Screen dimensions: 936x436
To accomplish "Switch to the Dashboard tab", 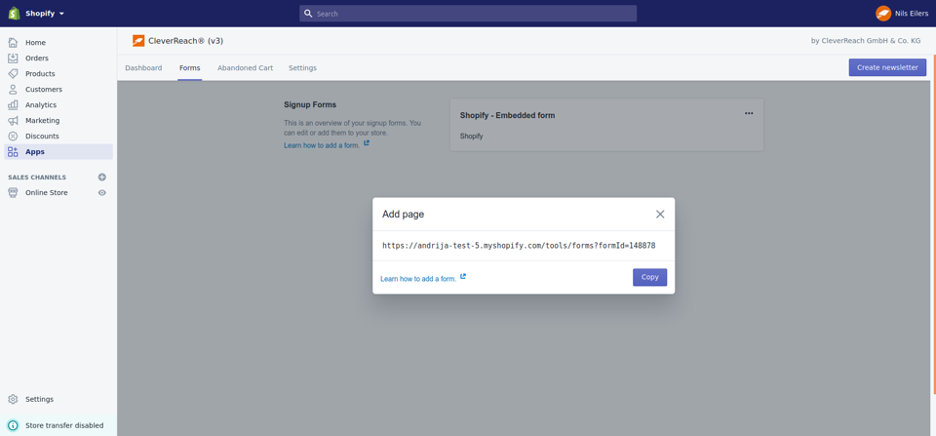I will [143, 68].
